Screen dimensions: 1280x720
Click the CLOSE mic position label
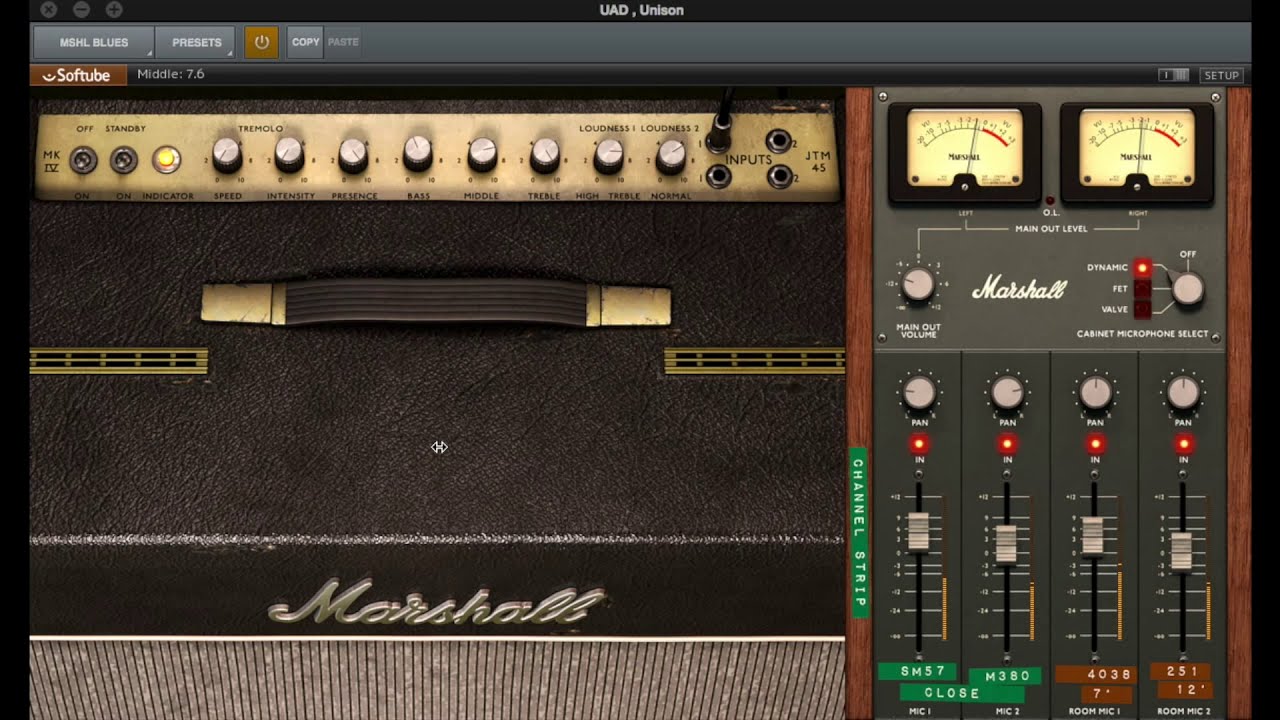tap(961, 692)
